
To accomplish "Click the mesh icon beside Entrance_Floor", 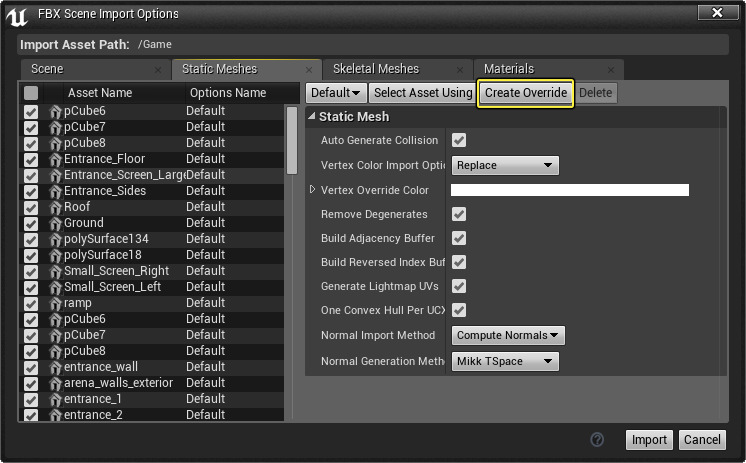I will [56, 159].
